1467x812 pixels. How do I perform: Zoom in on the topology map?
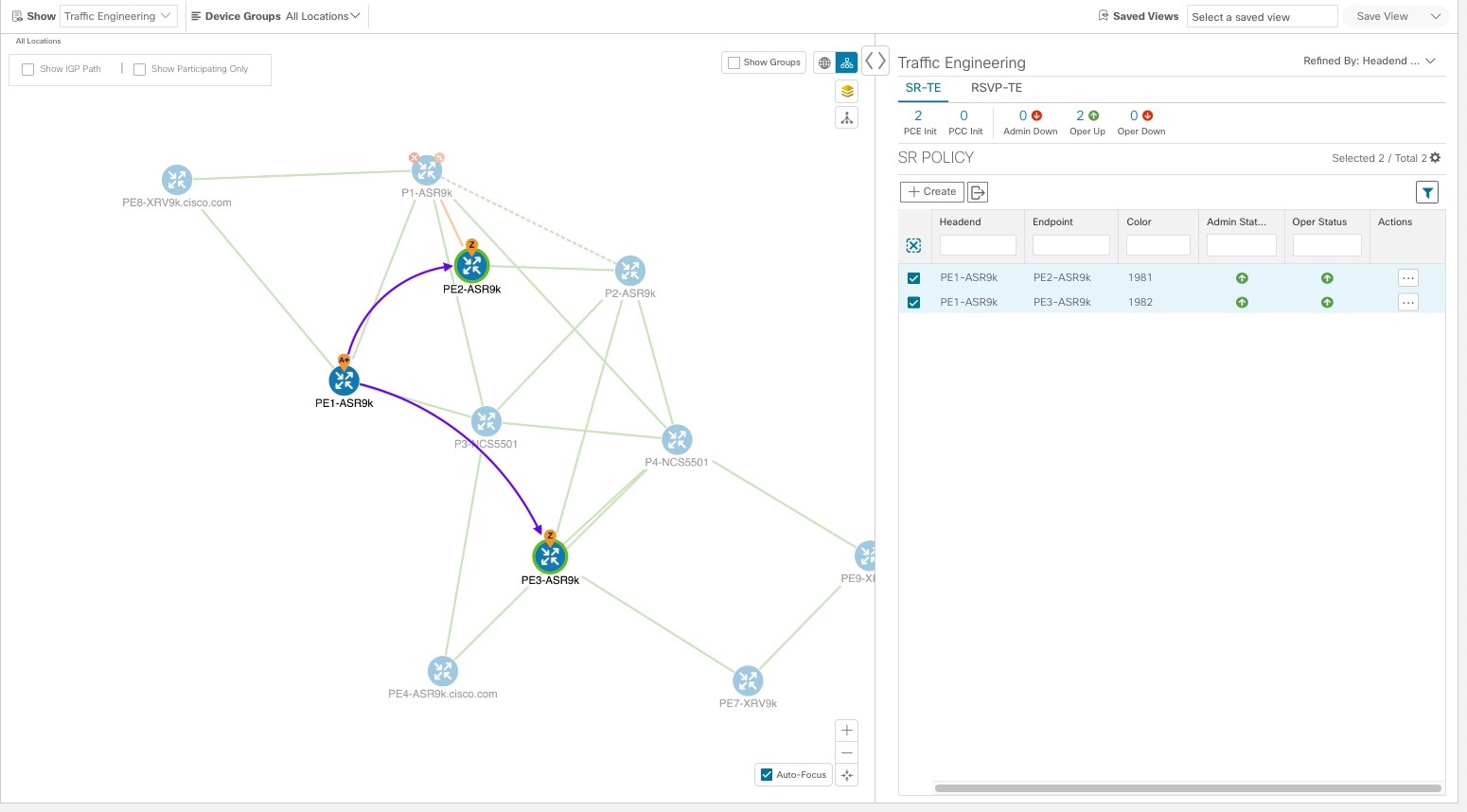[847, 731]
